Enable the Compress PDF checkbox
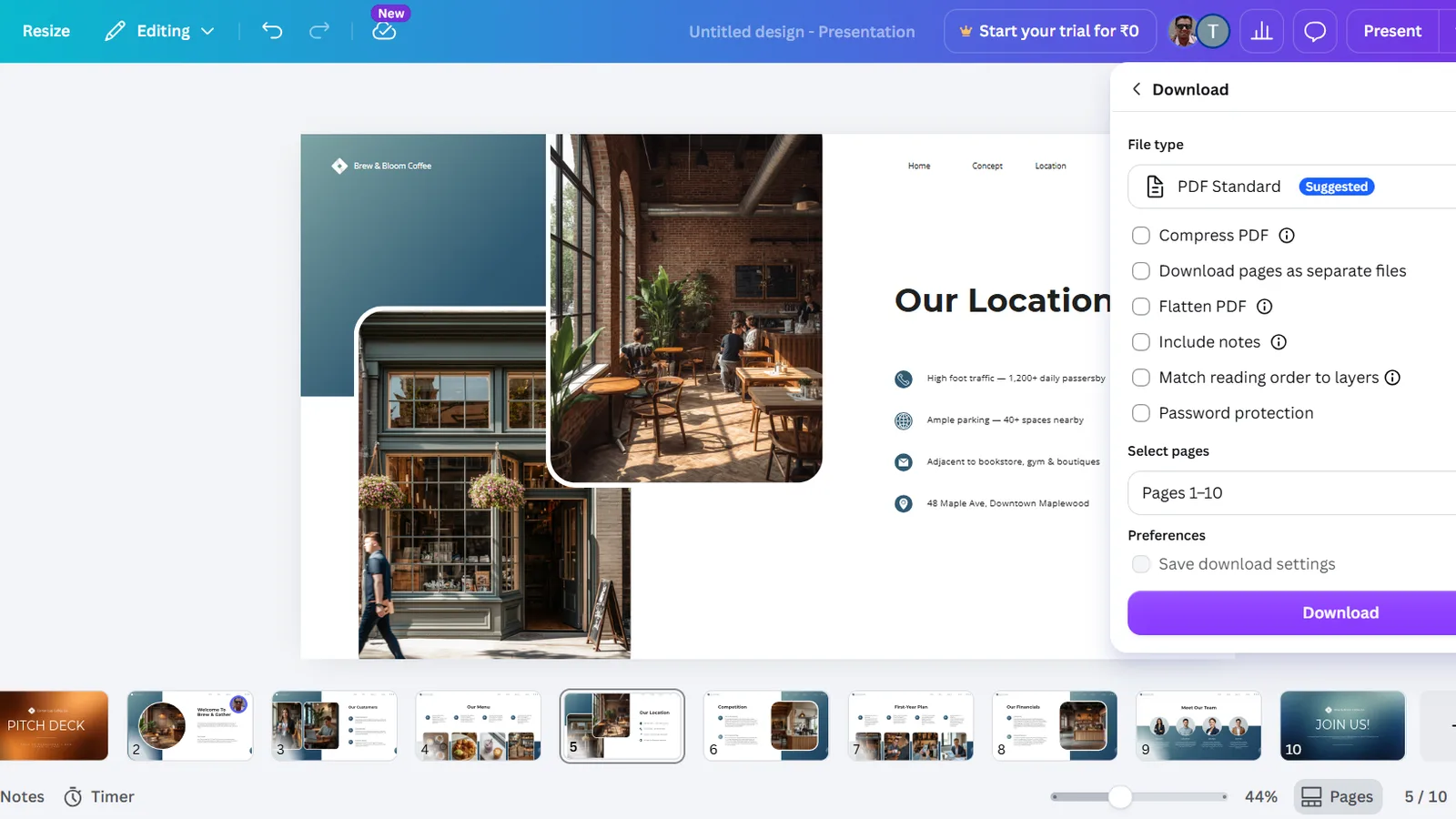 (x=1141, y=236)
